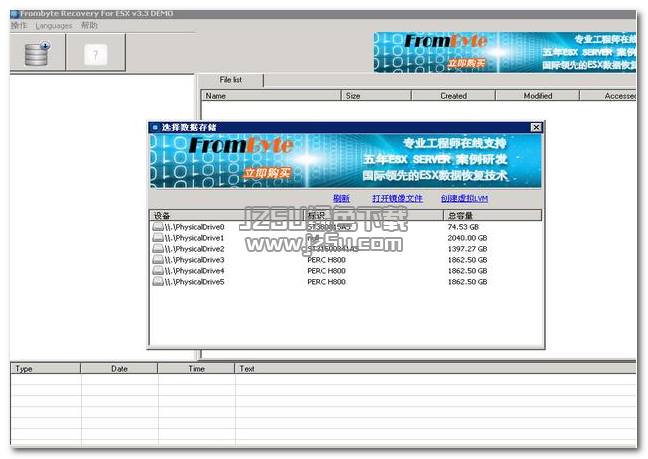Click PERC H800 label for PhysicalDrive5

point(326,282)
